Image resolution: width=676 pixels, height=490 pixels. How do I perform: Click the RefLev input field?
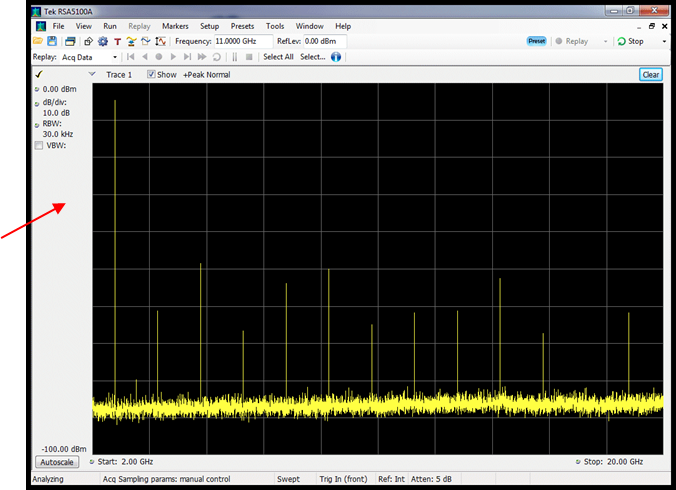tap(324, 42)
